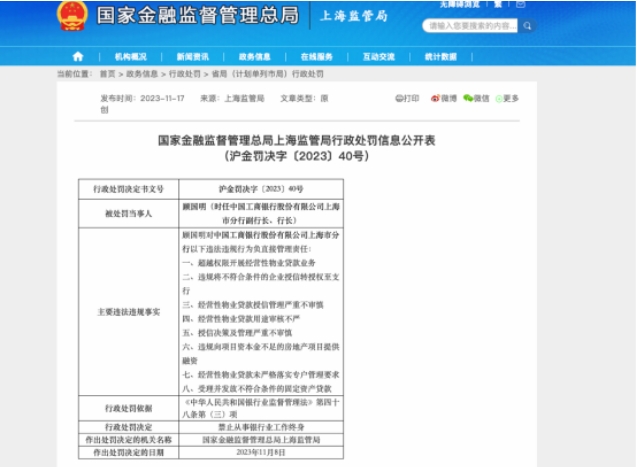Click breadcrumb 省局（计划单列市局）行政处罚

[268, 74]
